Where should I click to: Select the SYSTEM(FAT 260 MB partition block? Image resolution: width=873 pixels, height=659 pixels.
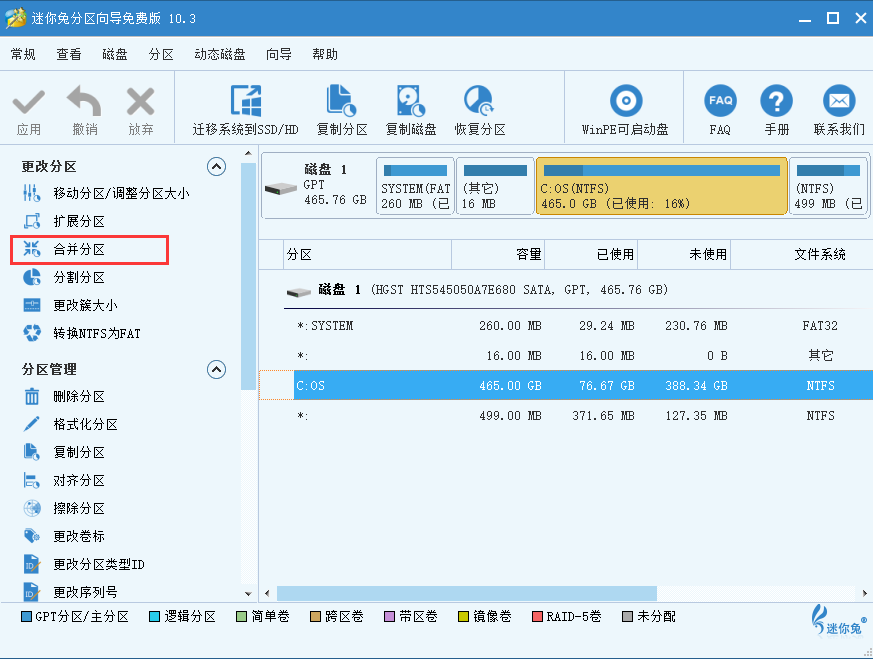[x=415, y=186]
